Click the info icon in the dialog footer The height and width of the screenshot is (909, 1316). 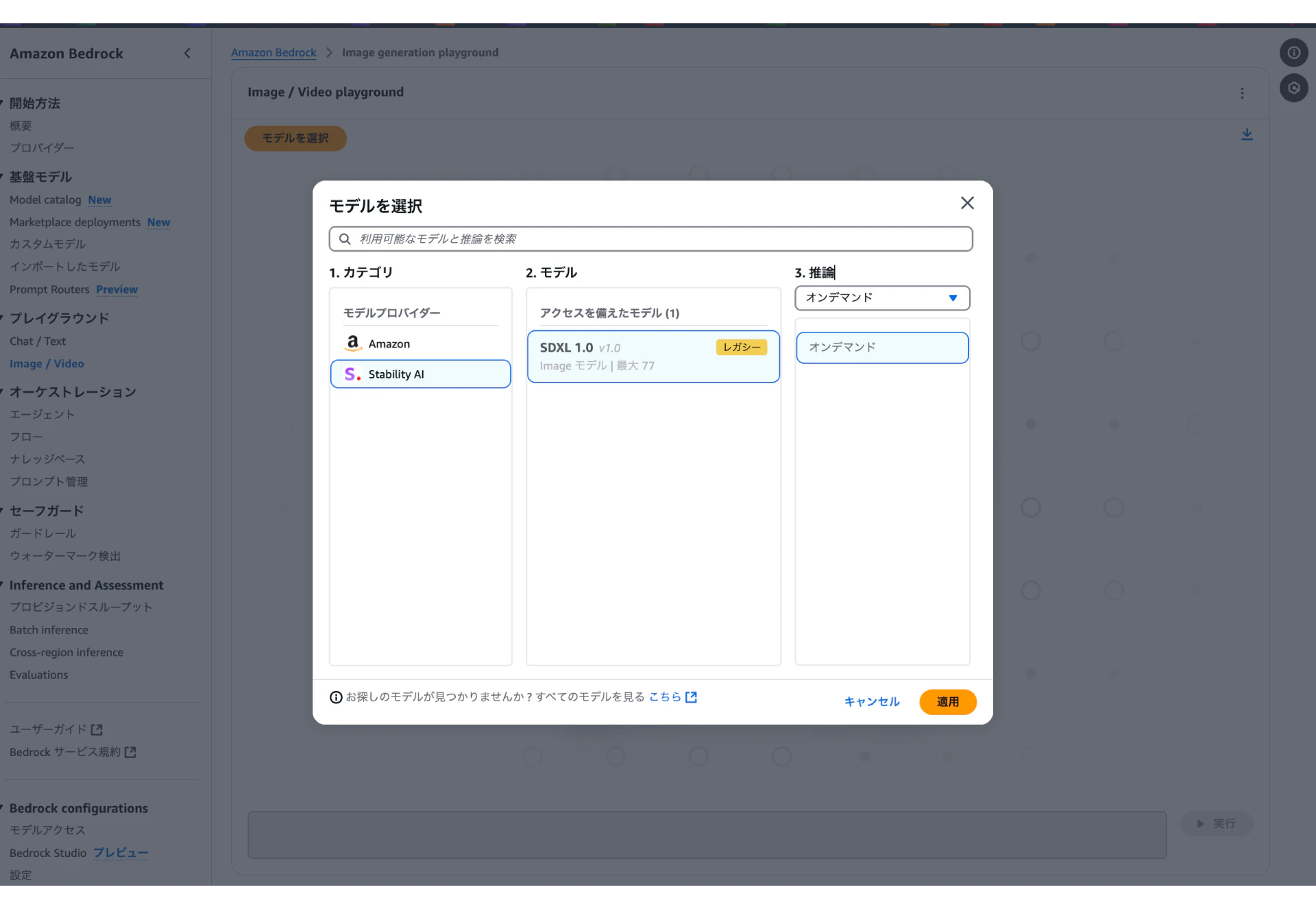336,697
